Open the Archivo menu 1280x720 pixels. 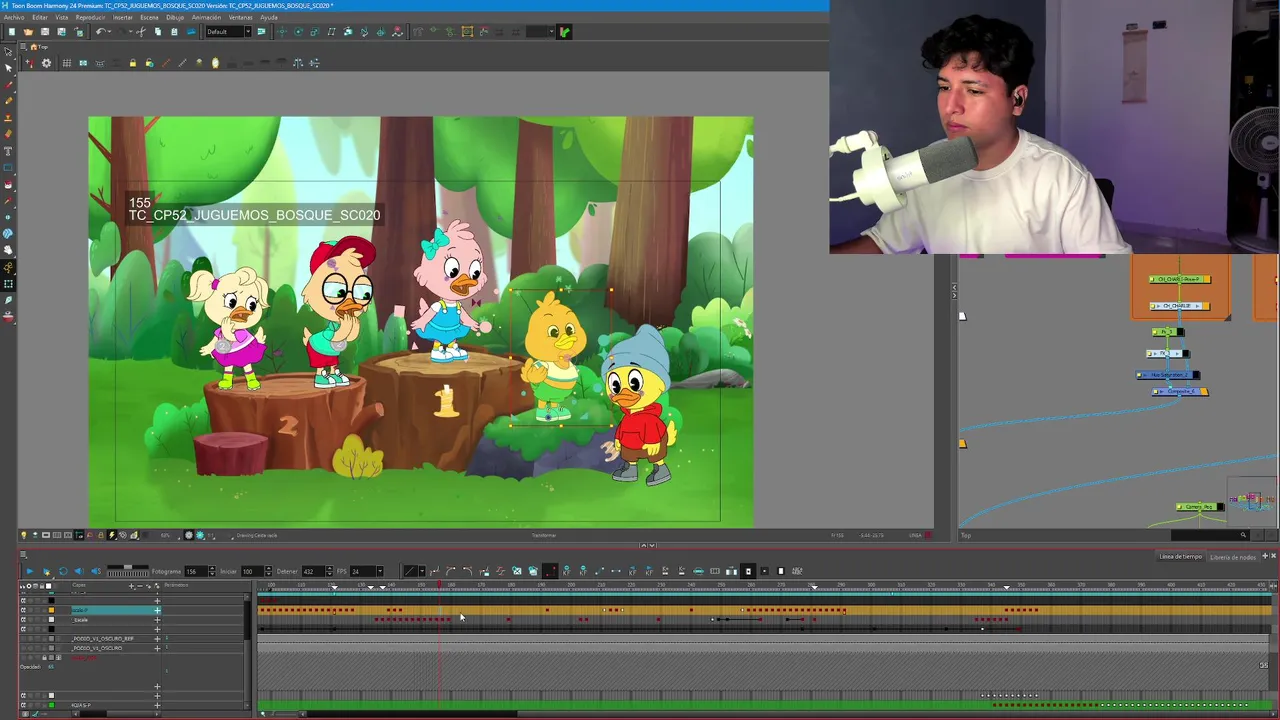(14, 17)
